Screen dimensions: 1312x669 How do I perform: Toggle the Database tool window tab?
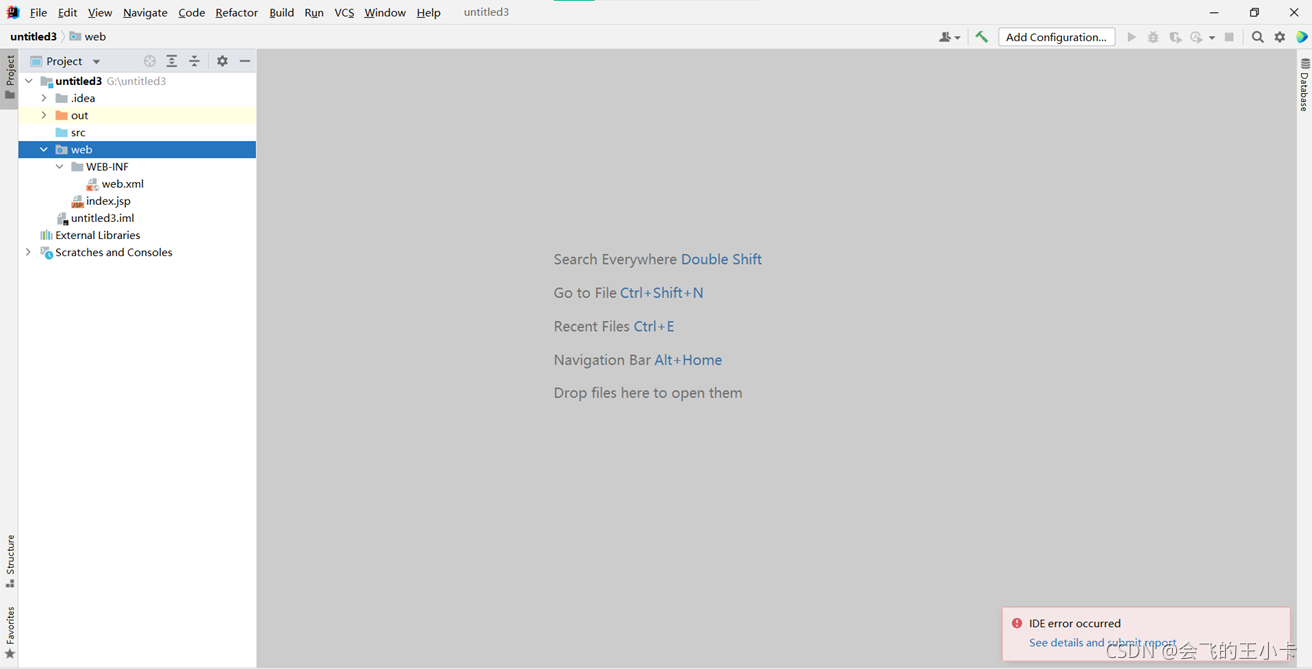click(1304, 85)
